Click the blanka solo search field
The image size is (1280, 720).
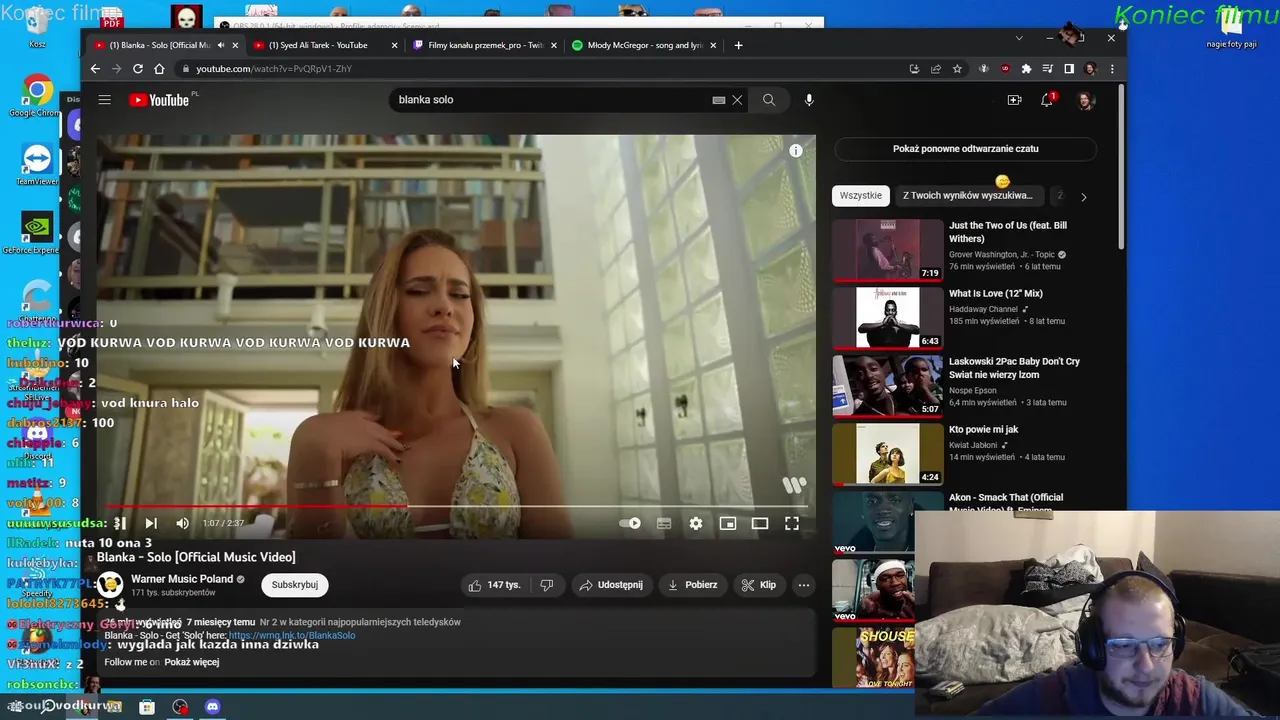coord(552,100)
